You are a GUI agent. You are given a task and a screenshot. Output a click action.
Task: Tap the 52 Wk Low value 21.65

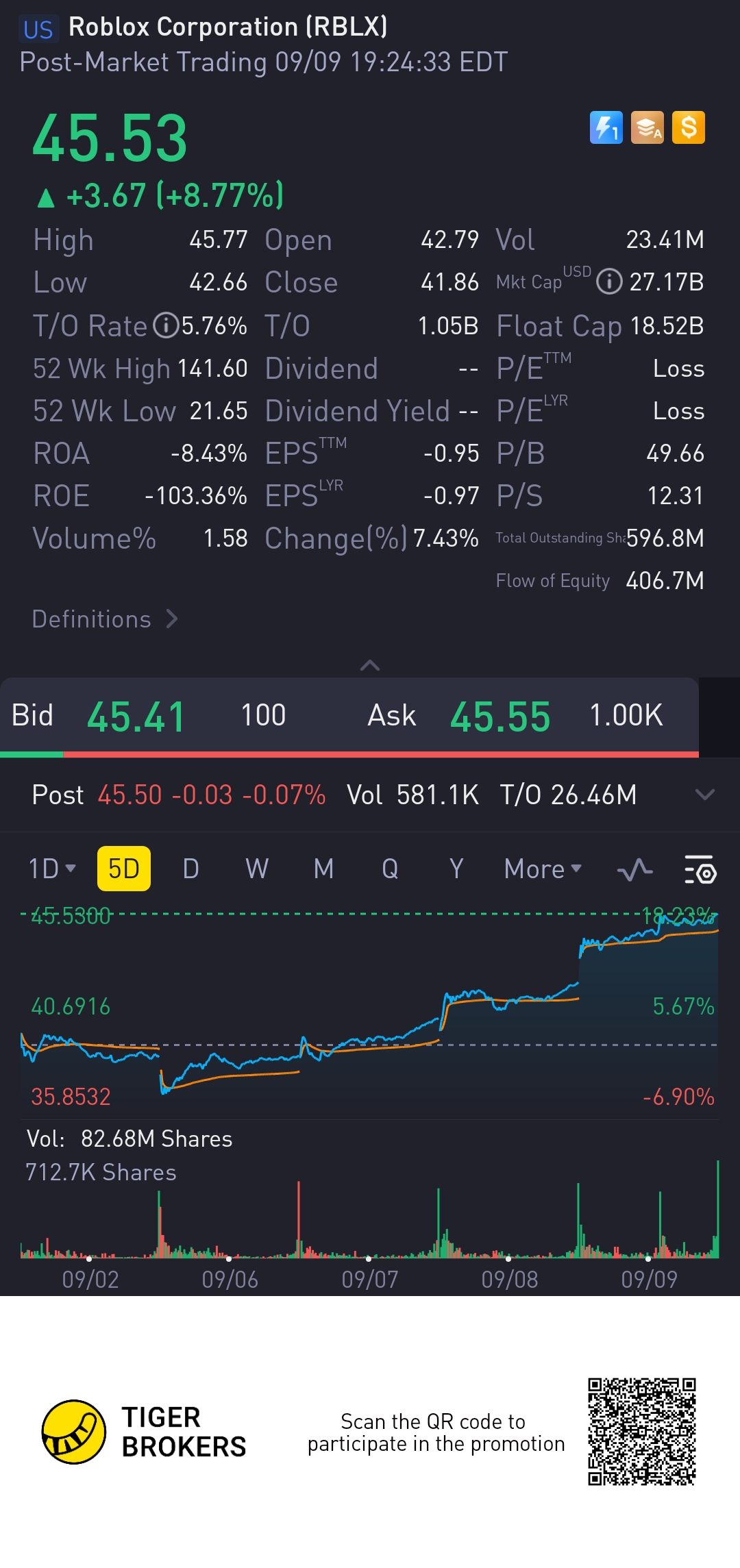tap(219, 411)
